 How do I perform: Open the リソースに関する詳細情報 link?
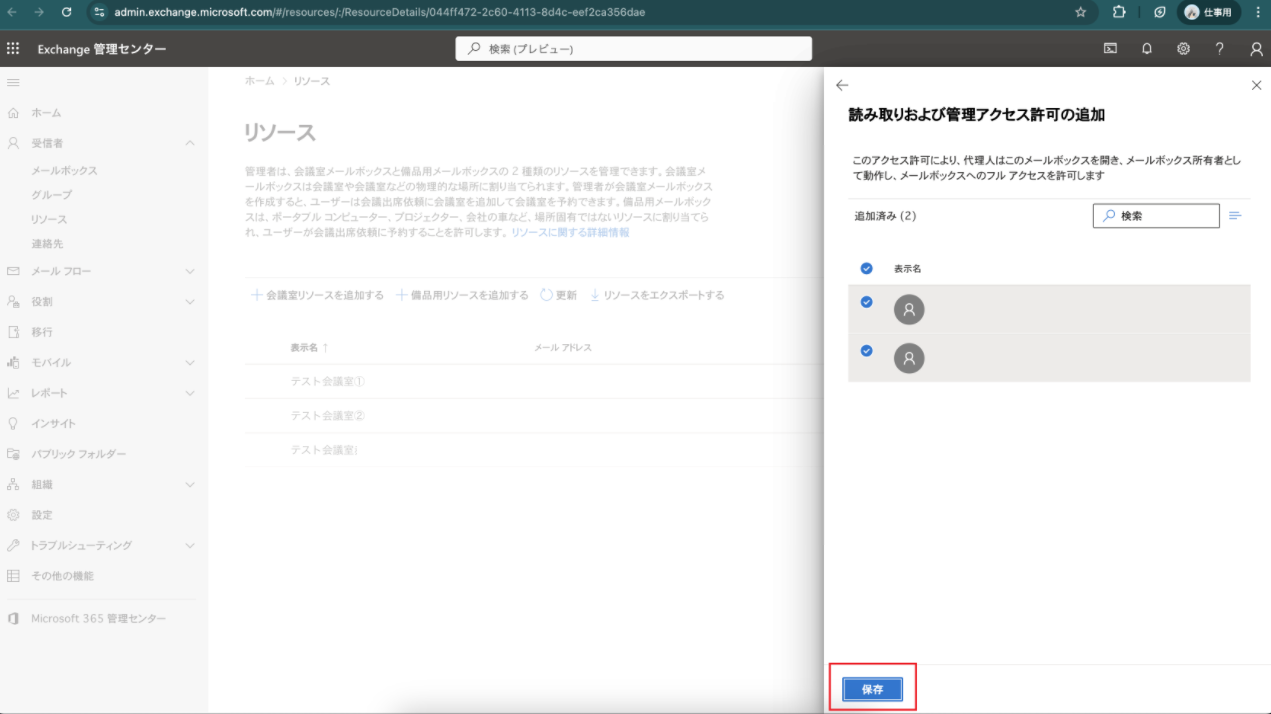tap(570, 232)
